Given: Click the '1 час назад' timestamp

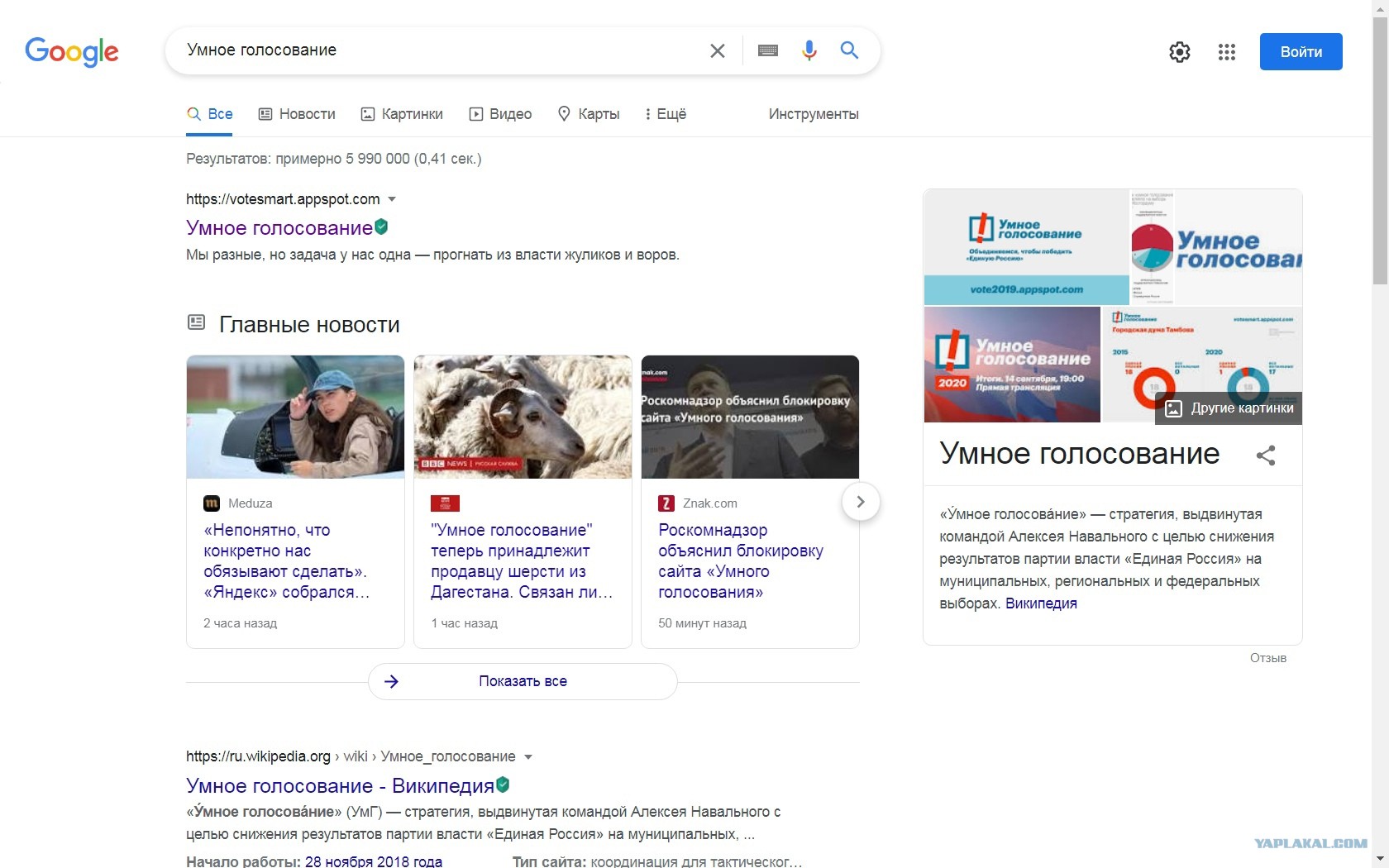Looking at the screenshot, I should tap(464, 623).
